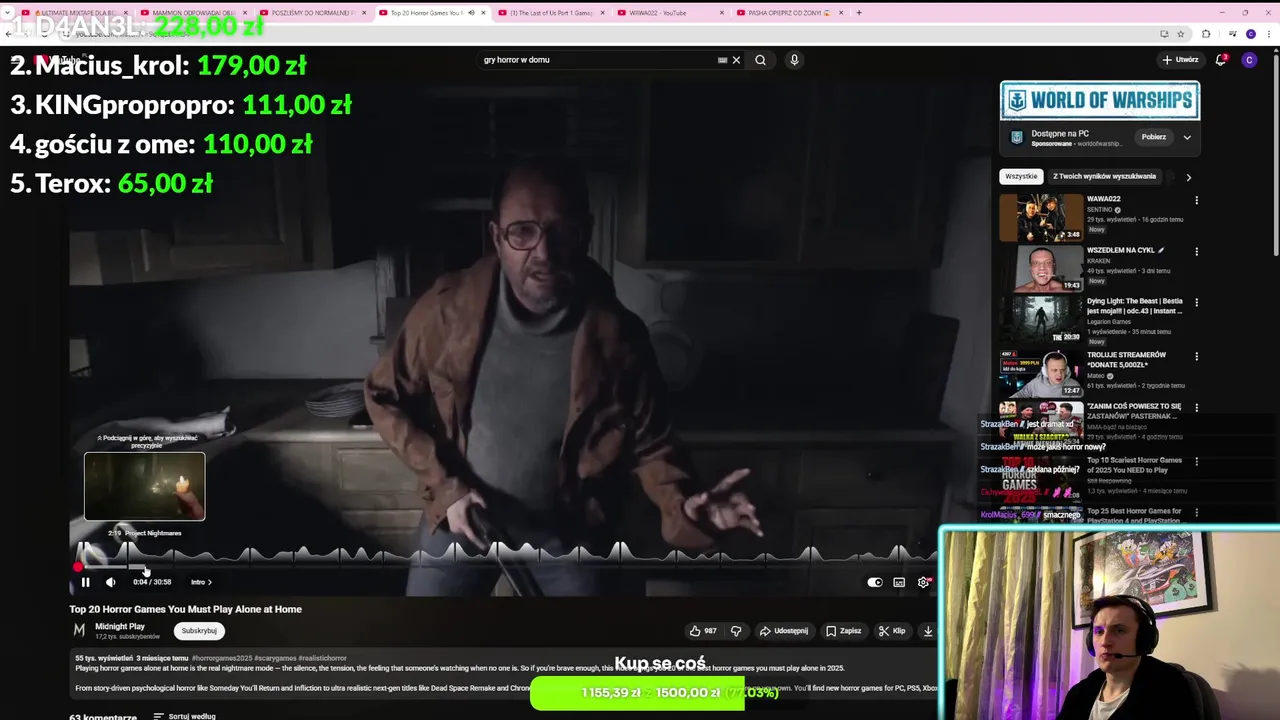Open options menu for WAWA022 video

click(1196, 200)
